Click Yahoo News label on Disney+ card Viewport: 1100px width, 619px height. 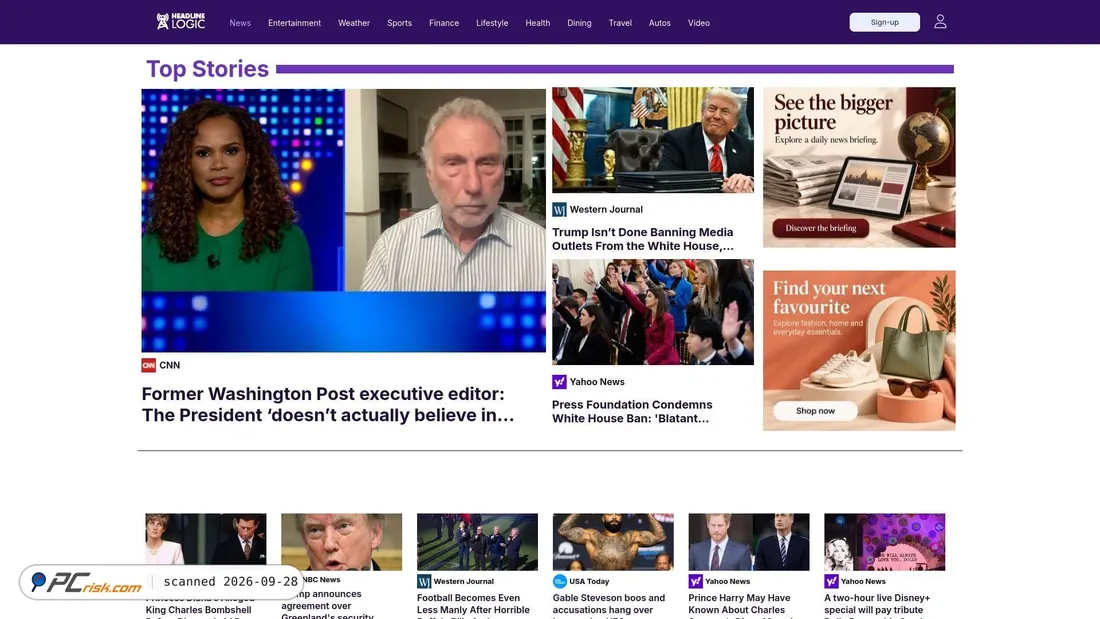pyautogui.click(x=864, y=581)
